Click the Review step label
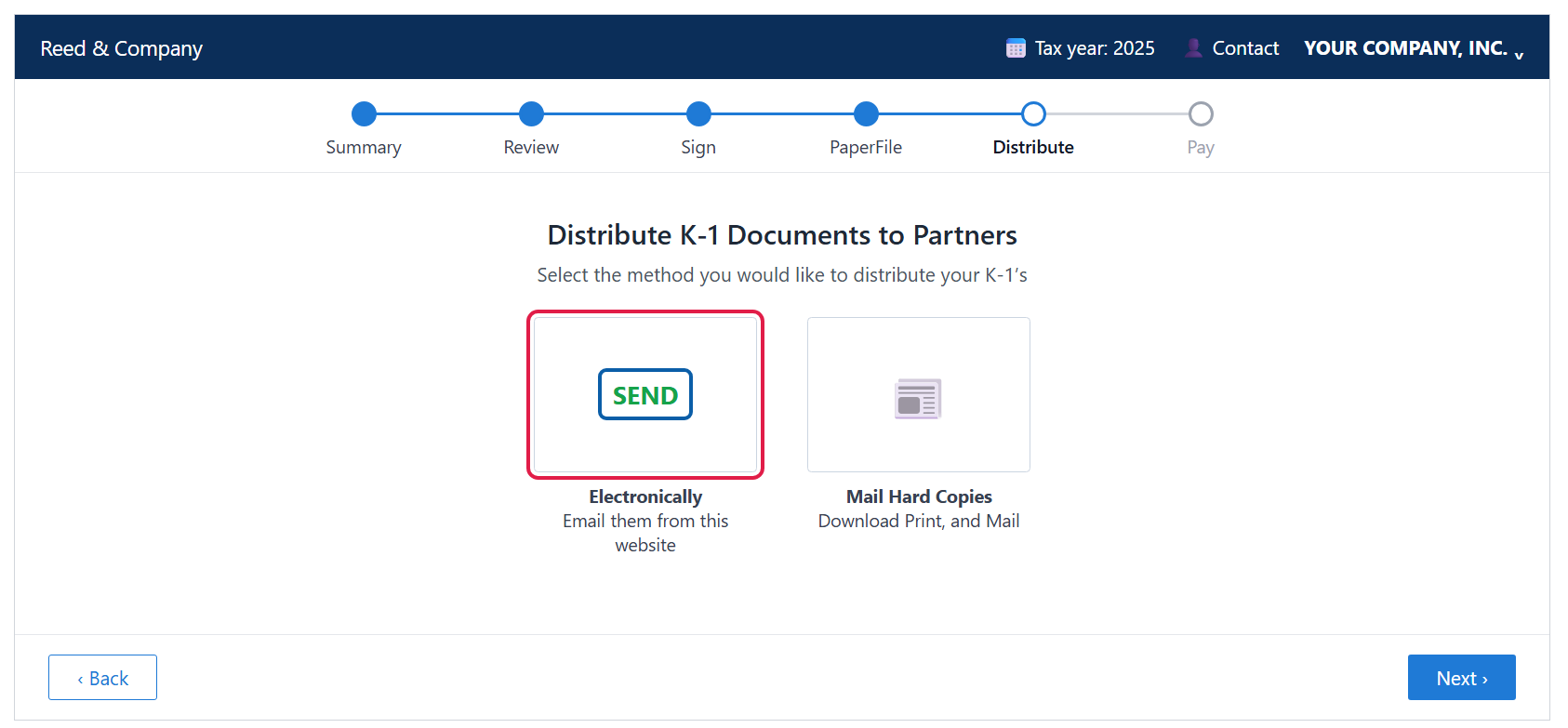1568x728 pixels. (531, 148)
